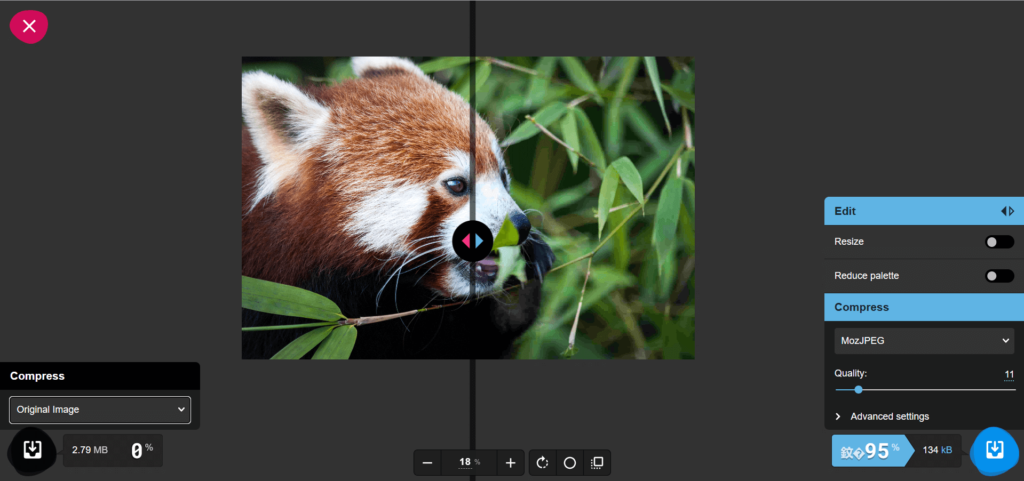Download the original image on left

[x=32, y=449]
